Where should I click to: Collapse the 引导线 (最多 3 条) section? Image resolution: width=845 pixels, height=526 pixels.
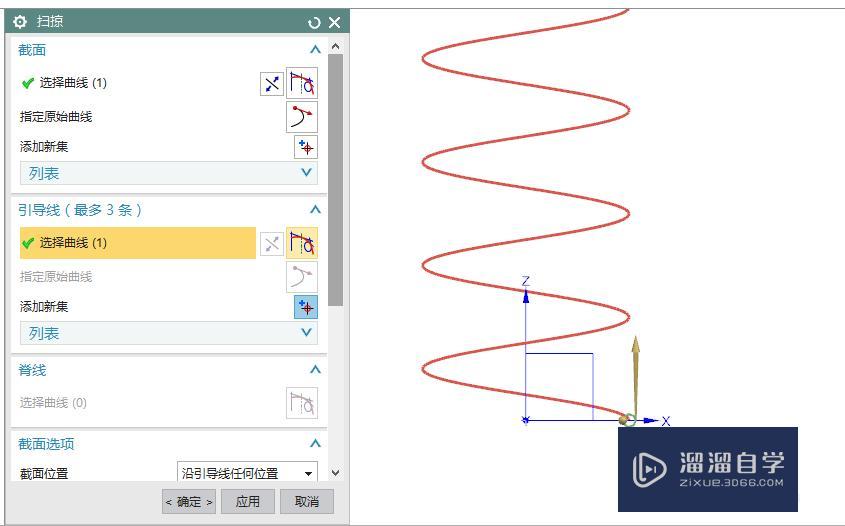point(315,210)
